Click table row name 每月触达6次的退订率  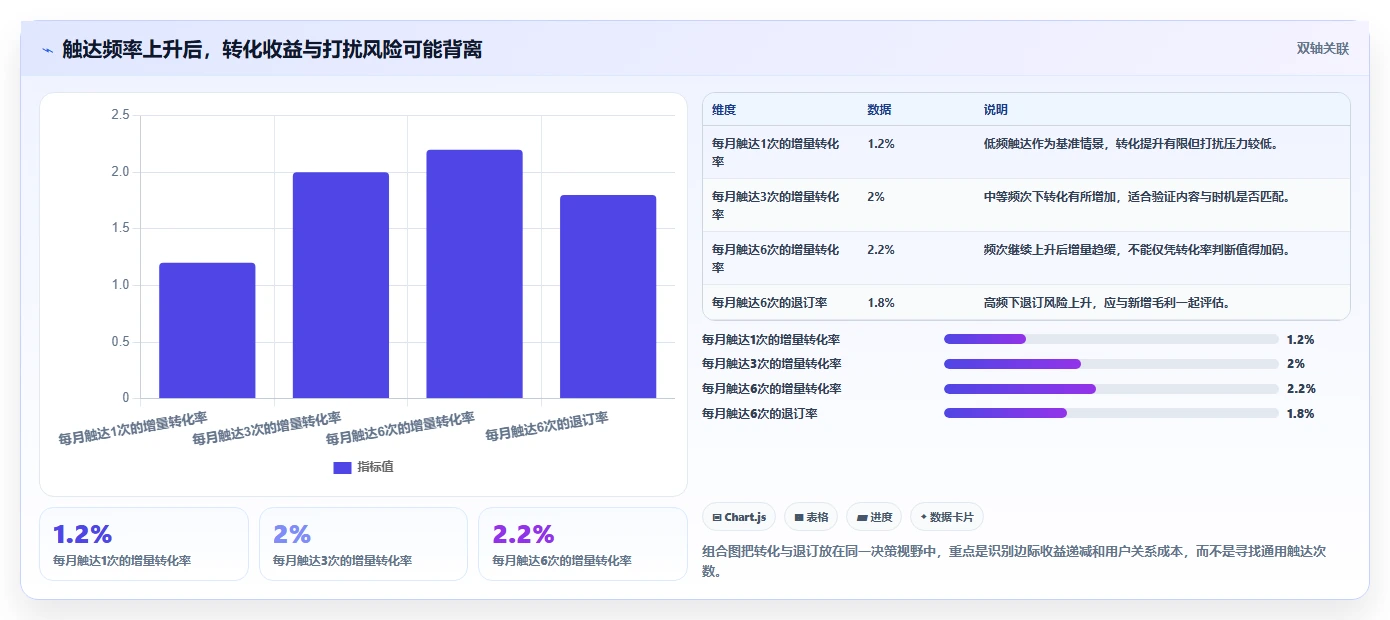[768, 303]
